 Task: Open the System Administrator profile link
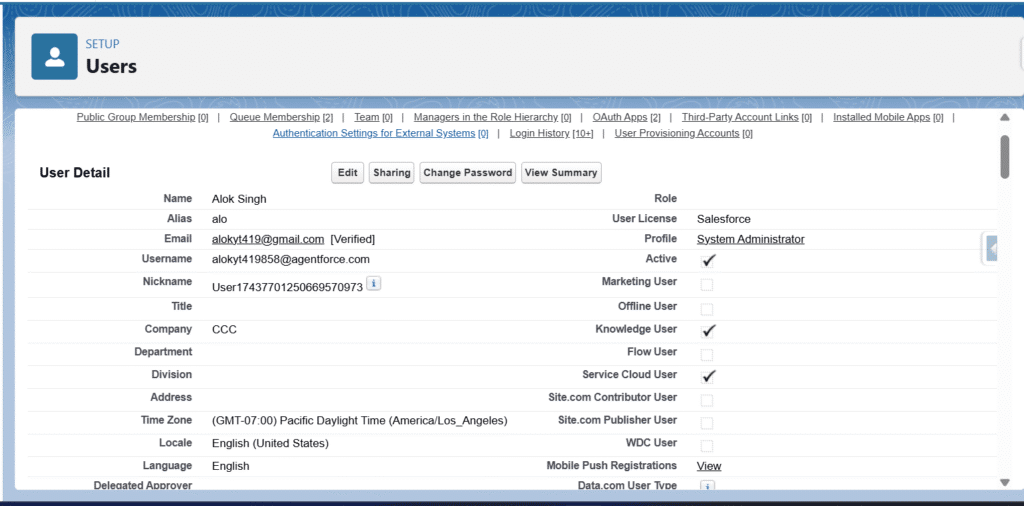[x=750, y=239]
